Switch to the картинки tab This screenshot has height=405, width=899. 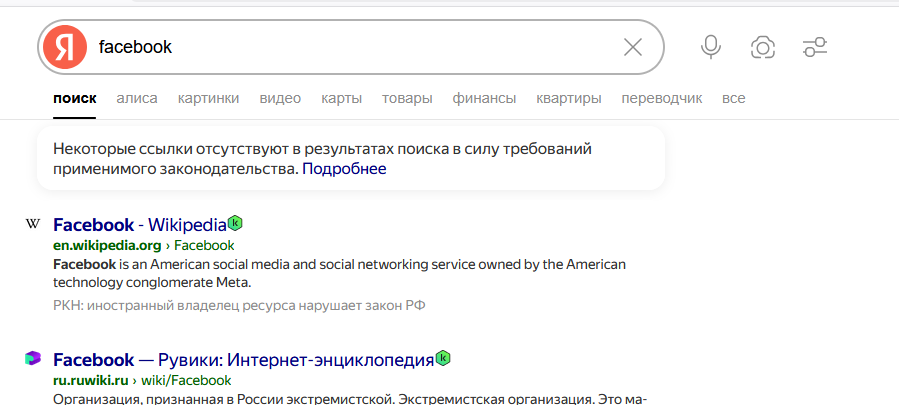208,98
